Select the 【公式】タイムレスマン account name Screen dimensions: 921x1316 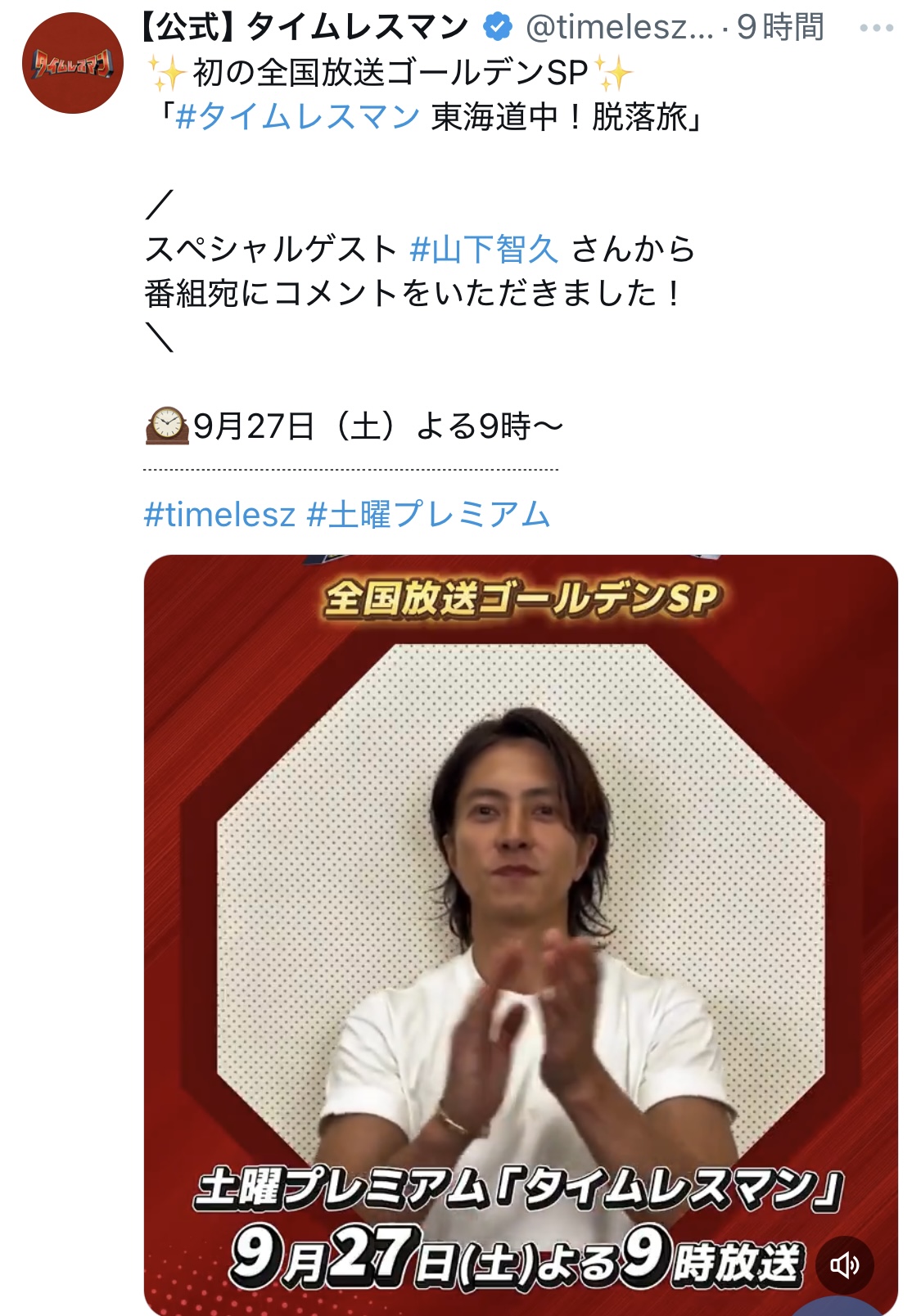click(x=303, y=27)
